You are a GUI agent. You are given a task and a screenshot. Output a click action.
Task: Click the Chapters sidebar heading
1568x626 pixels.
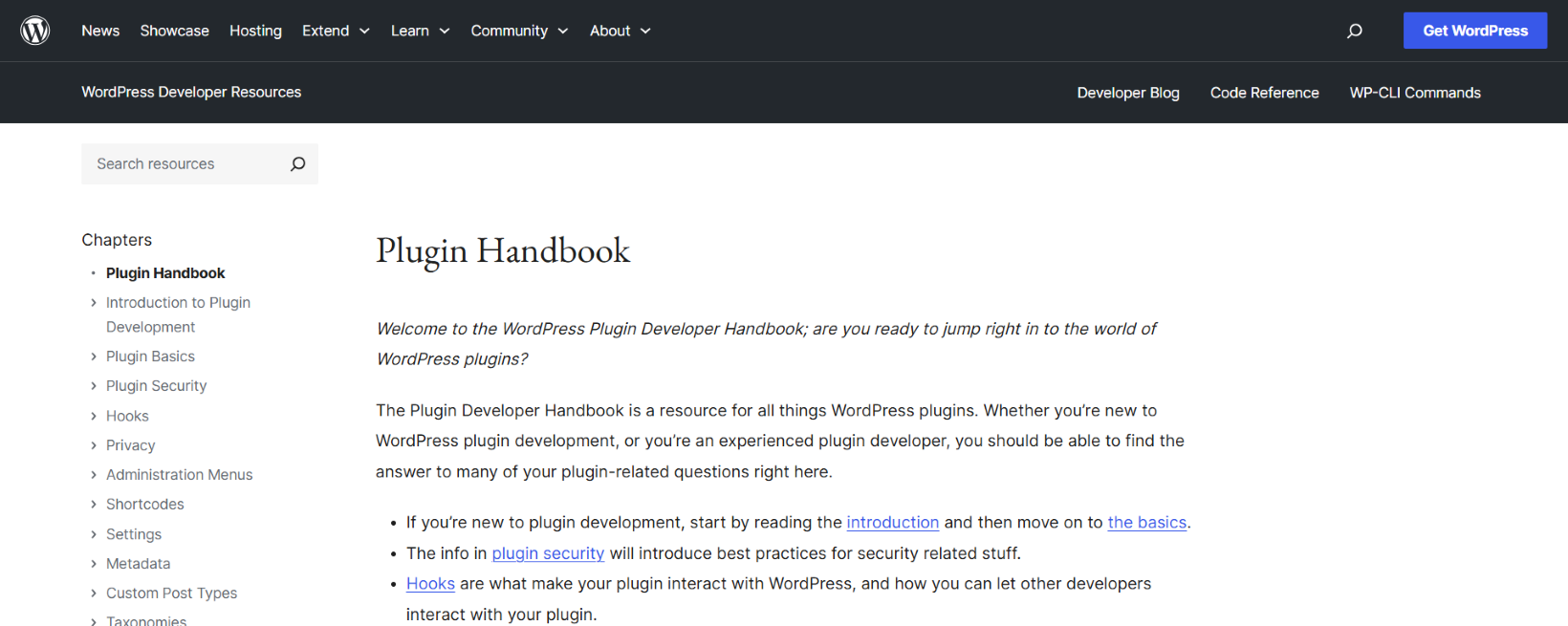117,240
